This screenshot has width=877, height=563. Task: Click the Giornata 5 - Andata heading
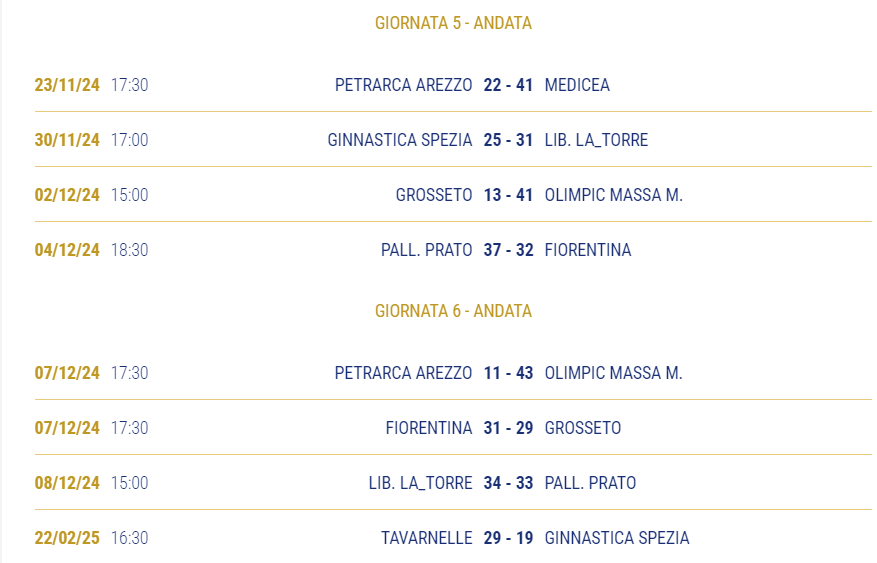tap(453, 23)
